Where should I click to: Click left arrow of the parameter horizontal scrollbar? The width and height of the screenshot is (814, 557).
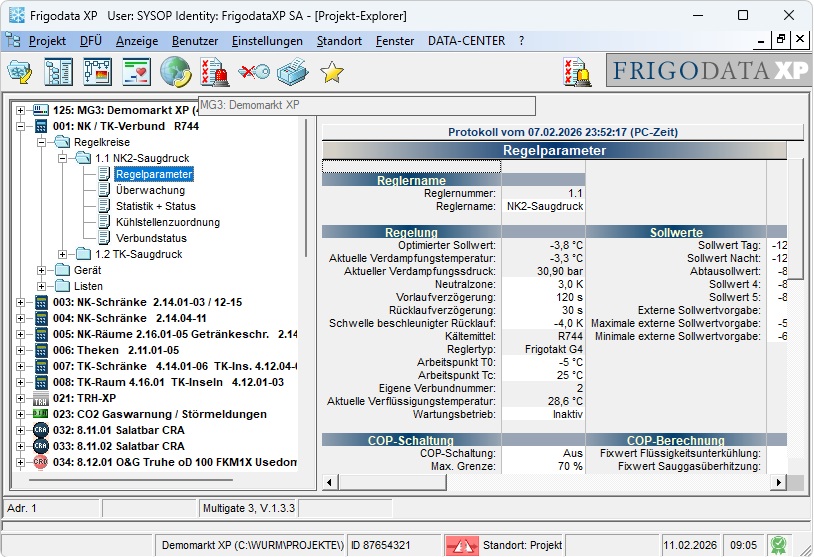[329, 482]
